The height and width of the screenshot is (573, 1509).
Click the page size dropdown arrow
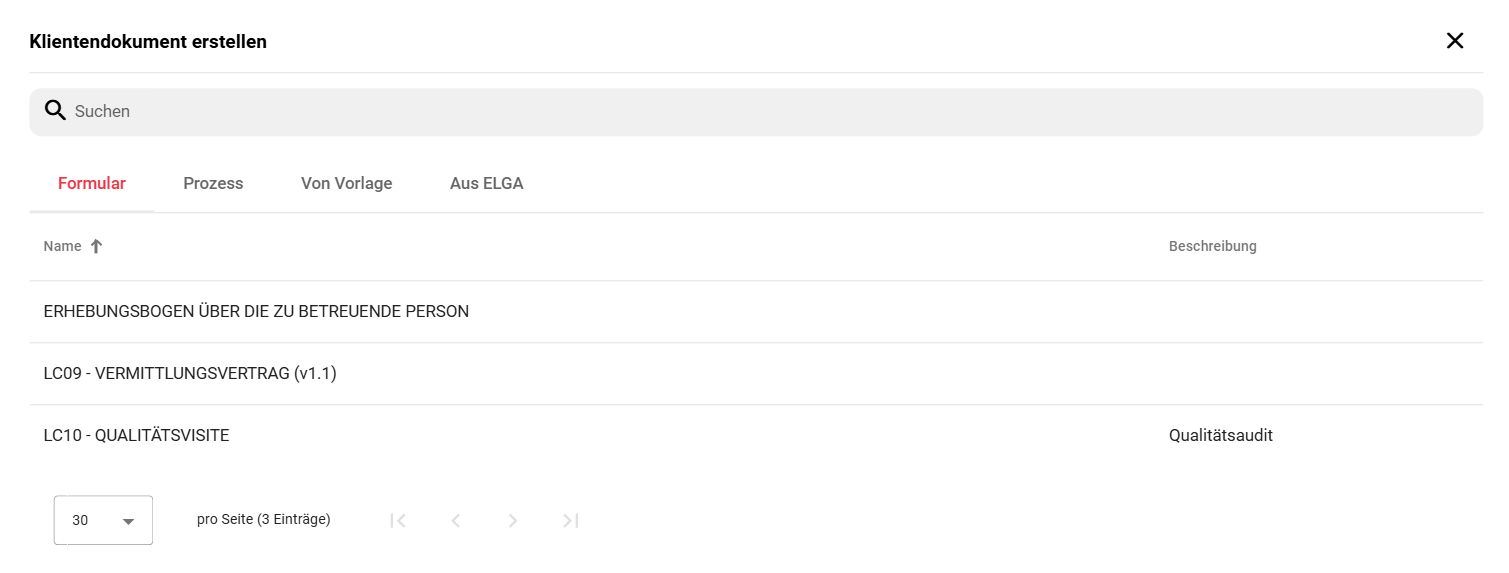tap(128, 521)
